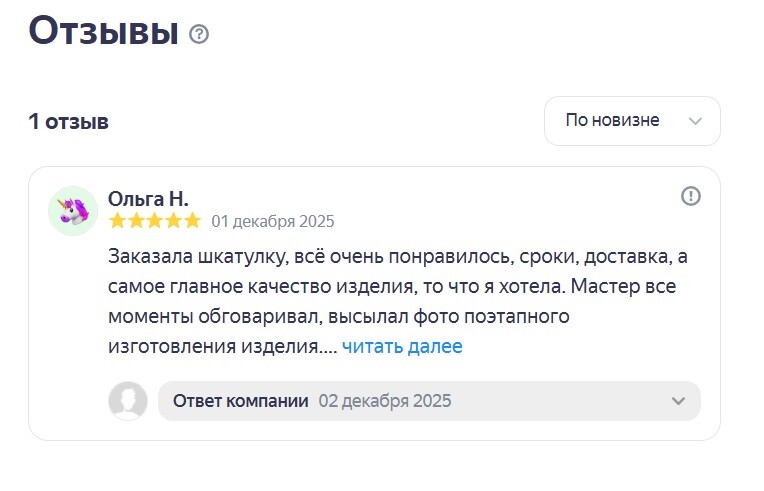This screenshot has height=491, width=764.
Task: Click the review text about the шкатулку
Action: [398, 286]
